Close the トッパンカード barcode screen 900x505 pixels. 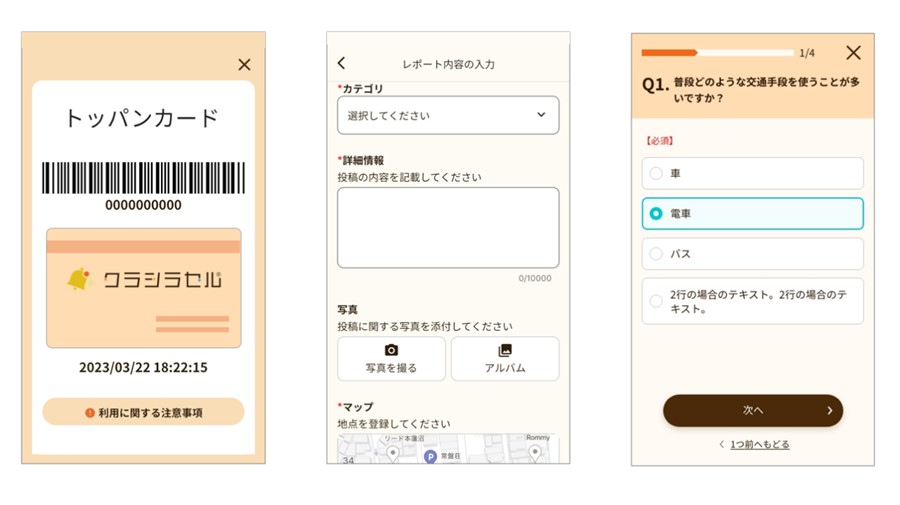point(244,65)
